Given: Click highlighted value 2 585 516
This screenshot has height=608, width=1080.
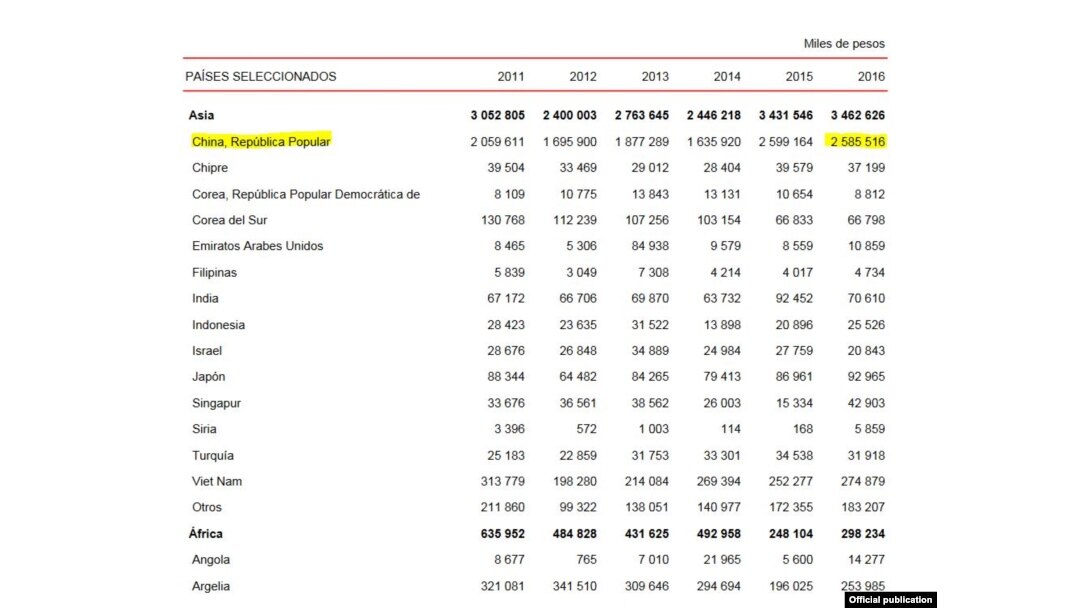Looking at the screenshot, I should click(x=856, y=141).
